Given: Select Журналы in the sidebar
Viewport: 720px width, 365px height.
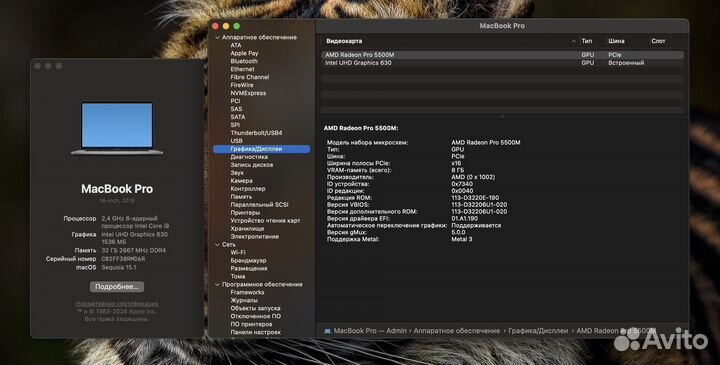Looking at the screenshot, I should click(x=244, y=300).
